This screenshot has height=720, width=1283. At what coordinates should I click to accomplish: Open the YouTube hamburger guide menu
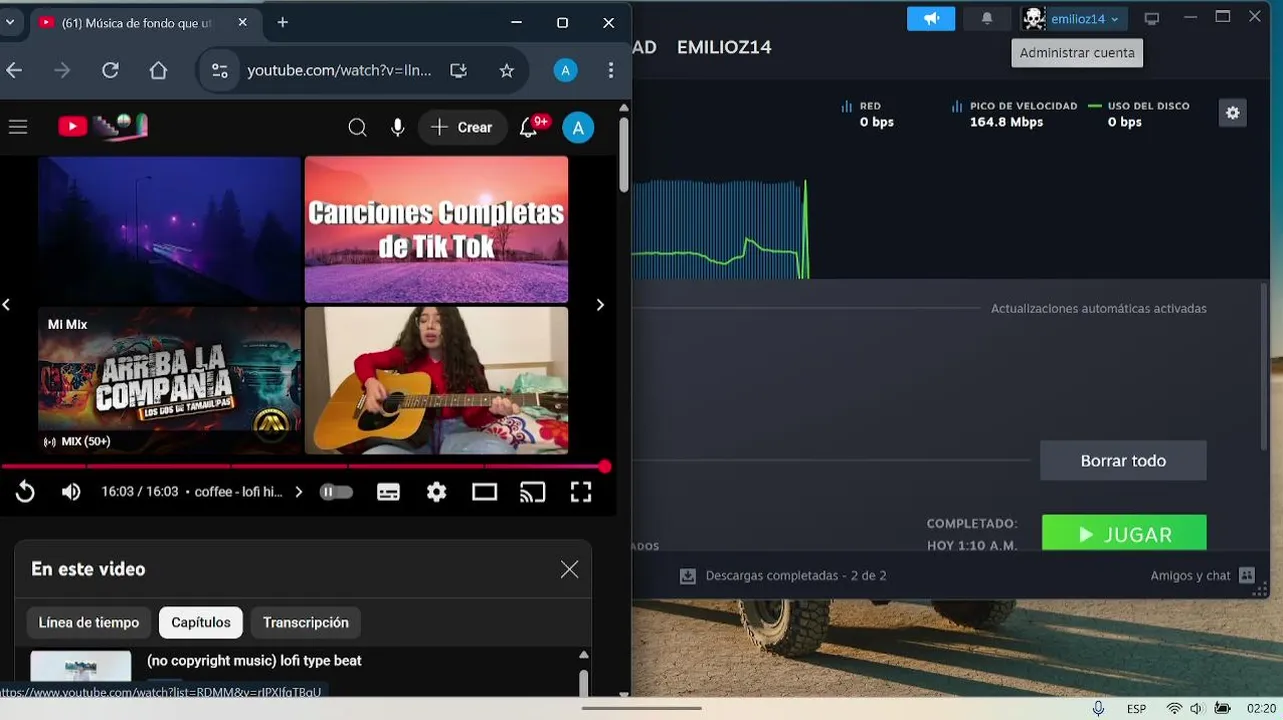pos(17,127)
